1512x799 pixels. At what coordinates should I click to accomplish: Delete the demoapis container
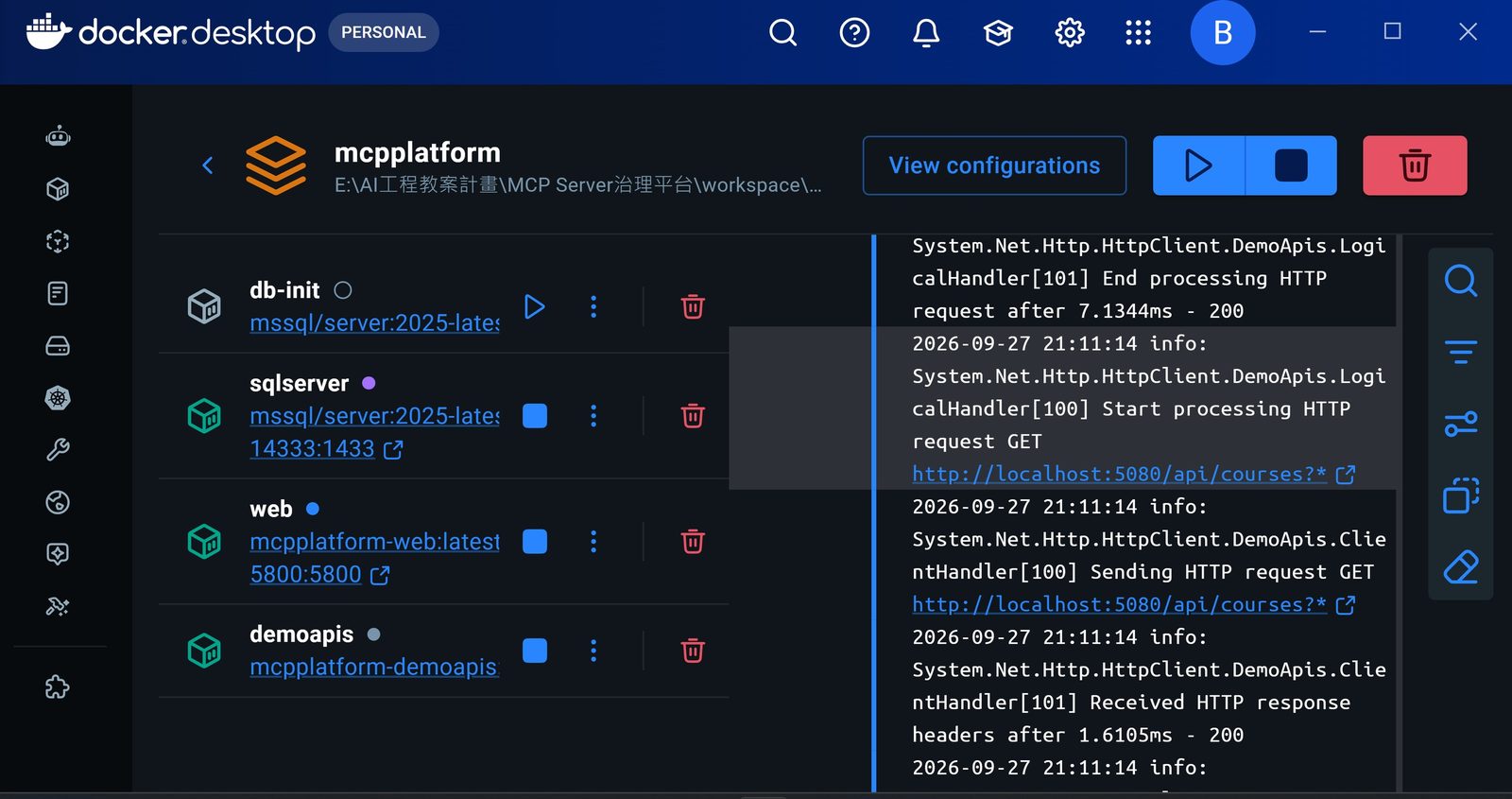tap(693, 651)
